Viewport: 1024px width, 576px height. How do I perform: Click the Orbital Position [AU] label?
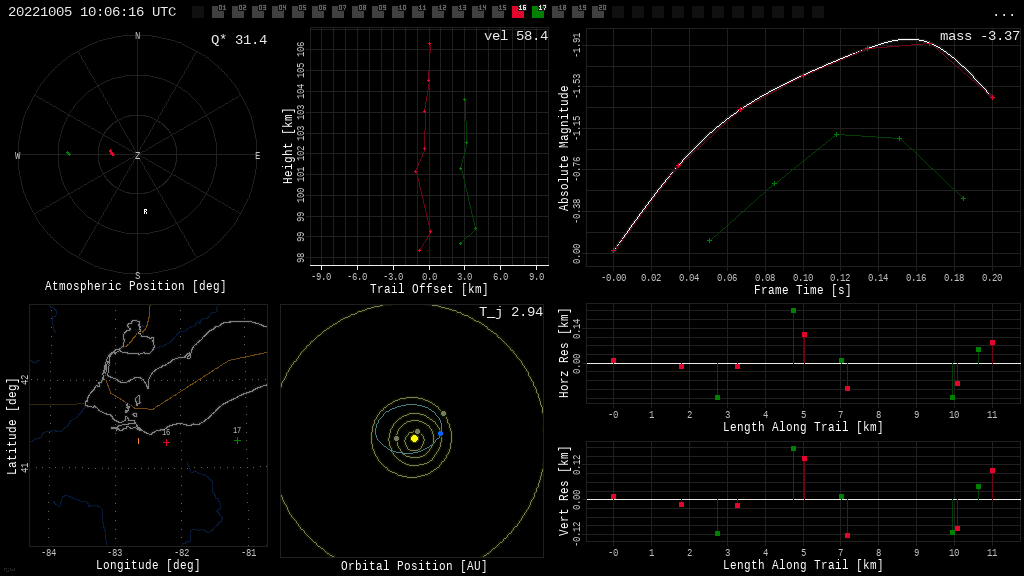pyautogui.click(x=414, y=566)
